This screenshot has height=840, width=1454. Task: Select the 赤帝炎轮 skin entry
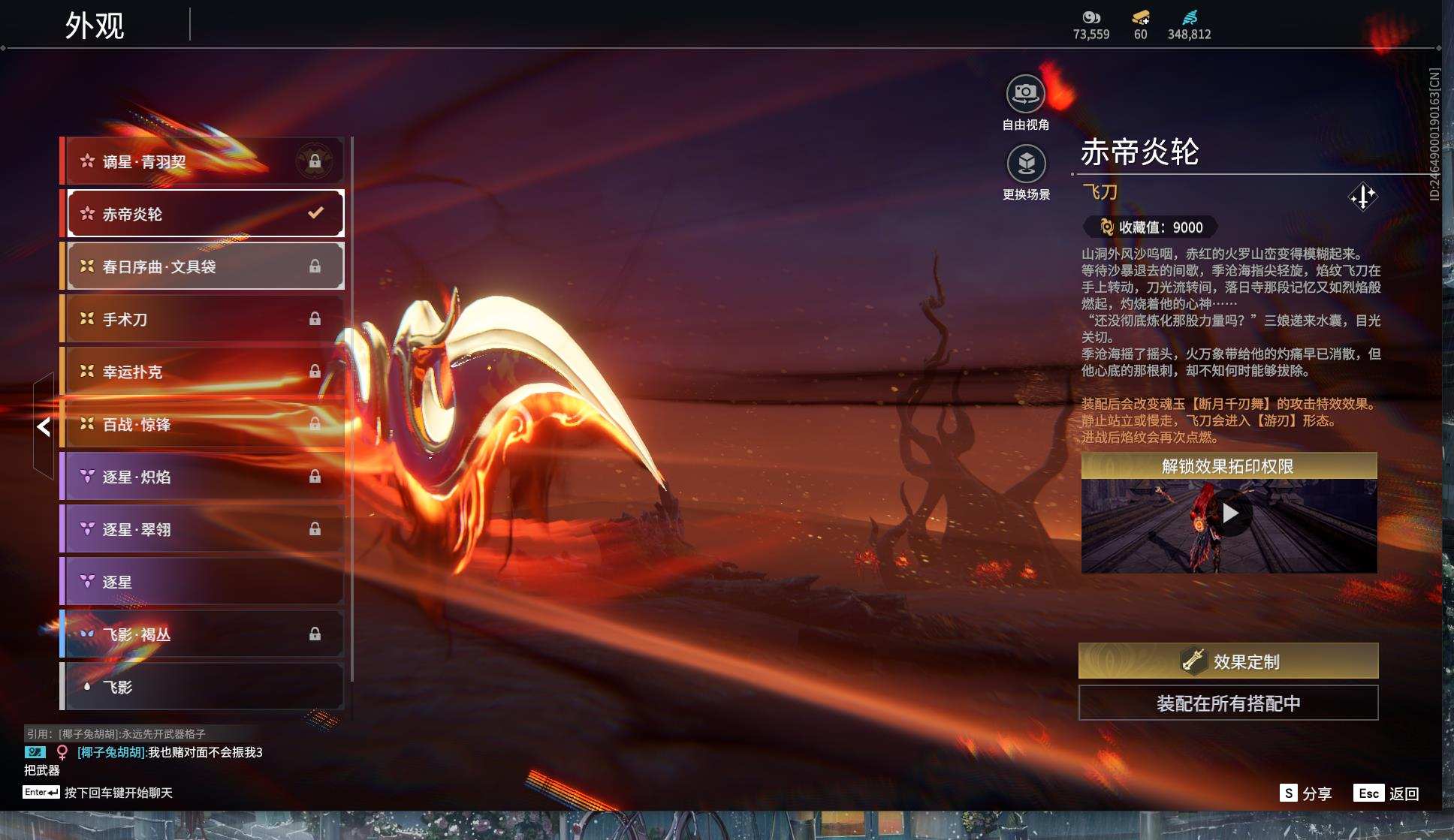(x=202, y=213)
